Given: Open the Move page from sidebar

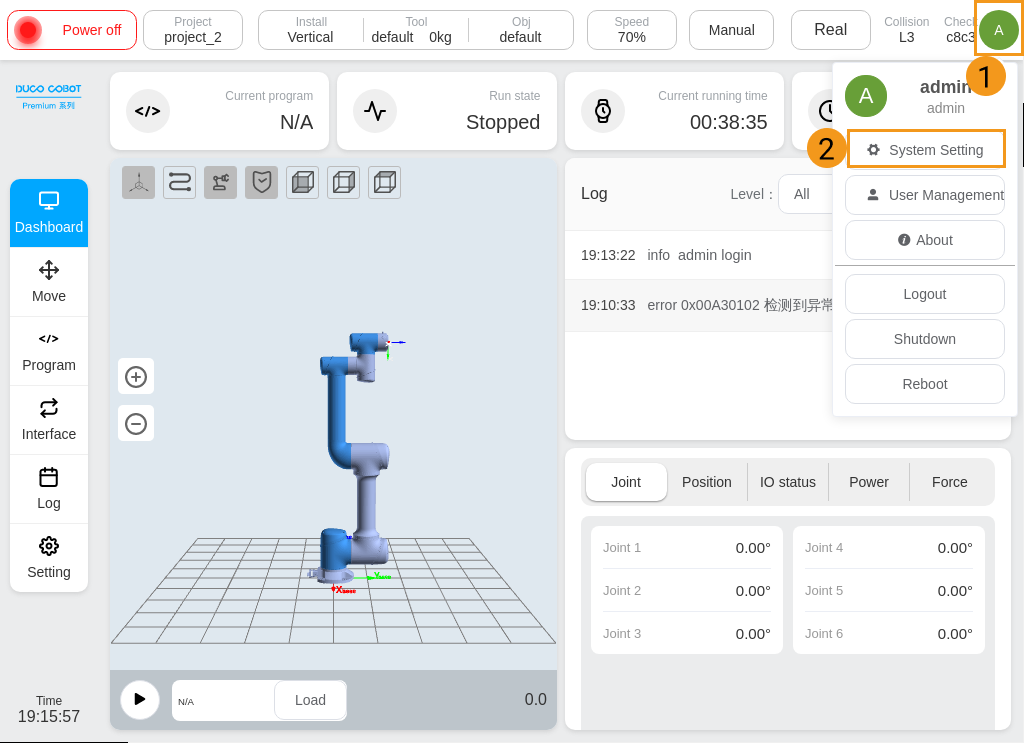Looking at the screenshot, I should click(49, 282).
